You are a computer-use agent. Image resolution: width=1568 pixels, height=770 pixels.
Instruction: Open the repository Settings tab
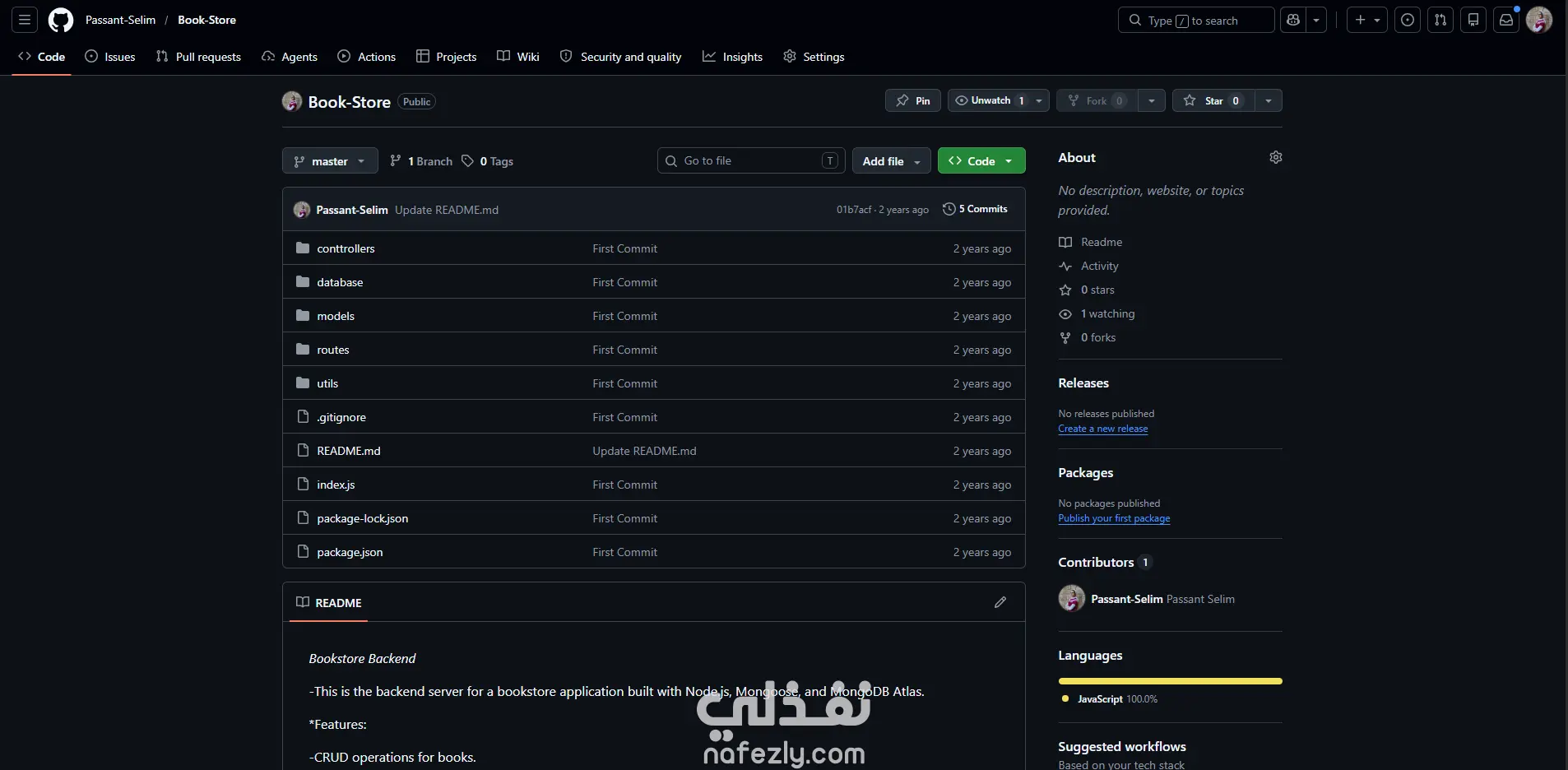point(814,57)
